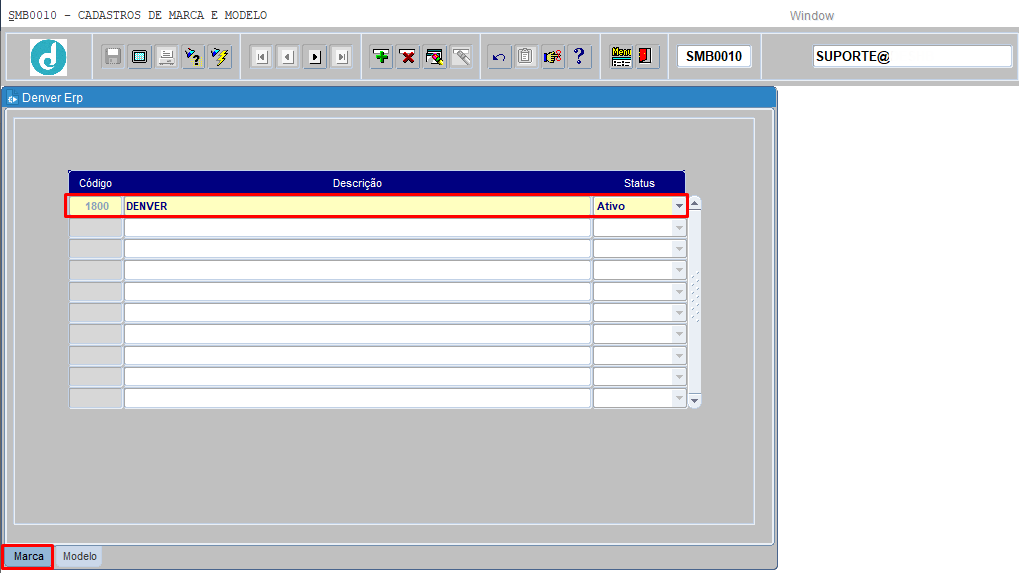Open the Menu toolbar icon
This screenshot has width=1019, height=573.
tap(621, 57)
